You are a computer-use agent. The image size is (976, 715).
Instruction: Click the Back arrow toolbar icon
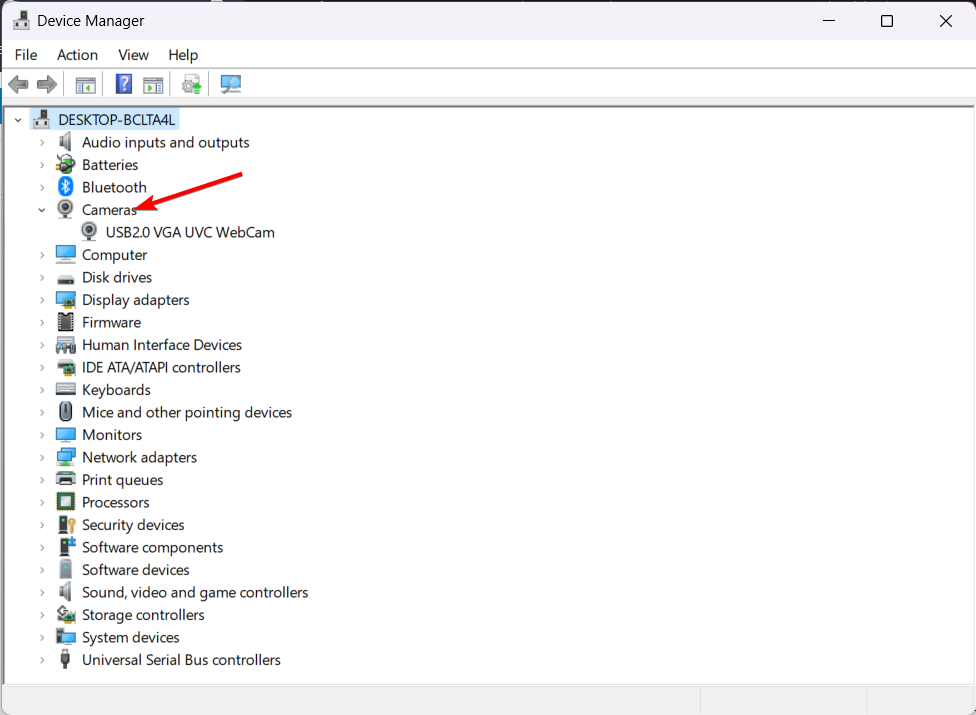pos(19,84)
